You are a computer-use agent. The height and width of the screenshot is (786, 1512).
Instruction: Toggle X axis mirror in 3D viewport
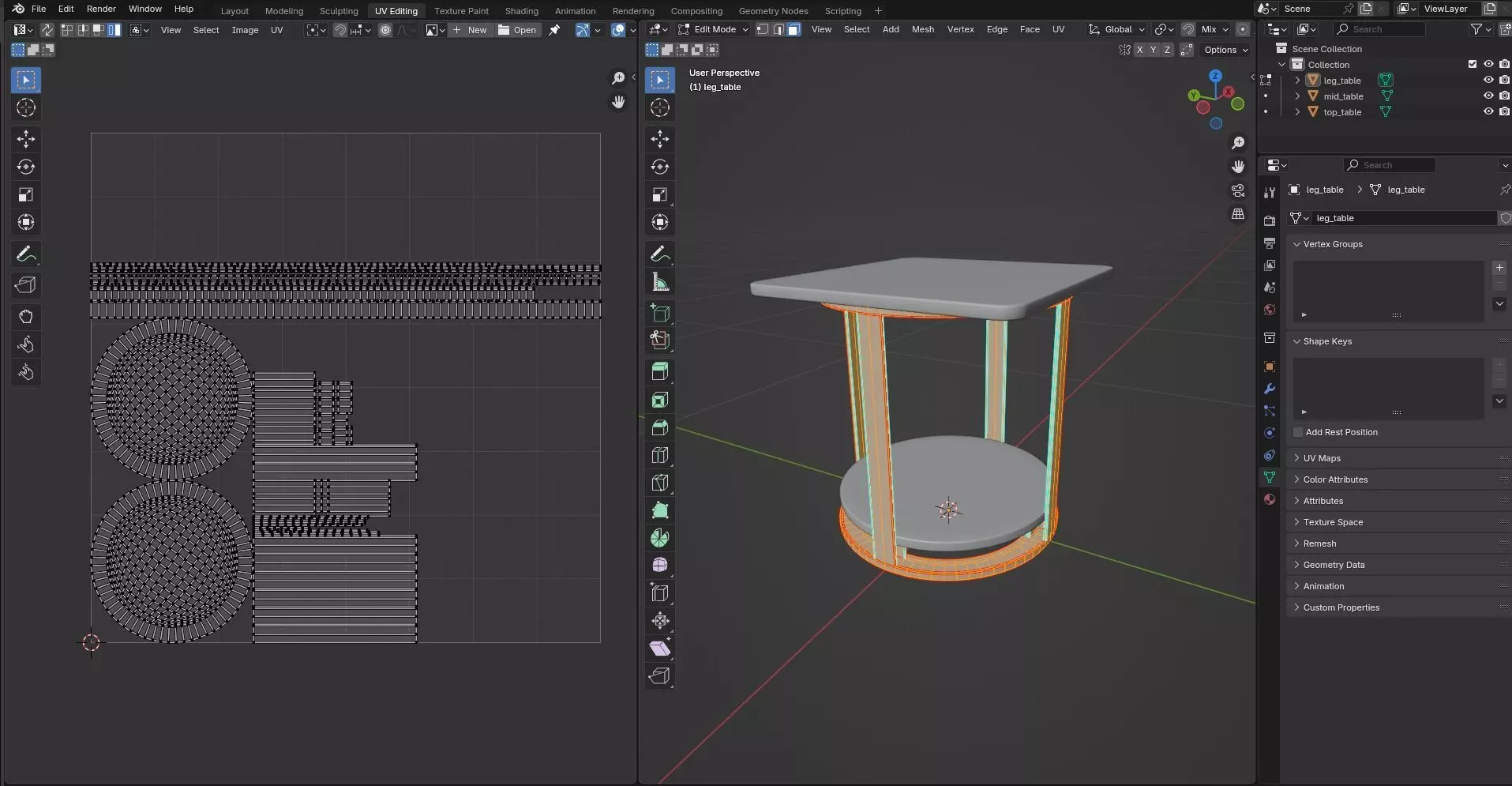[x=1139, y=50]
